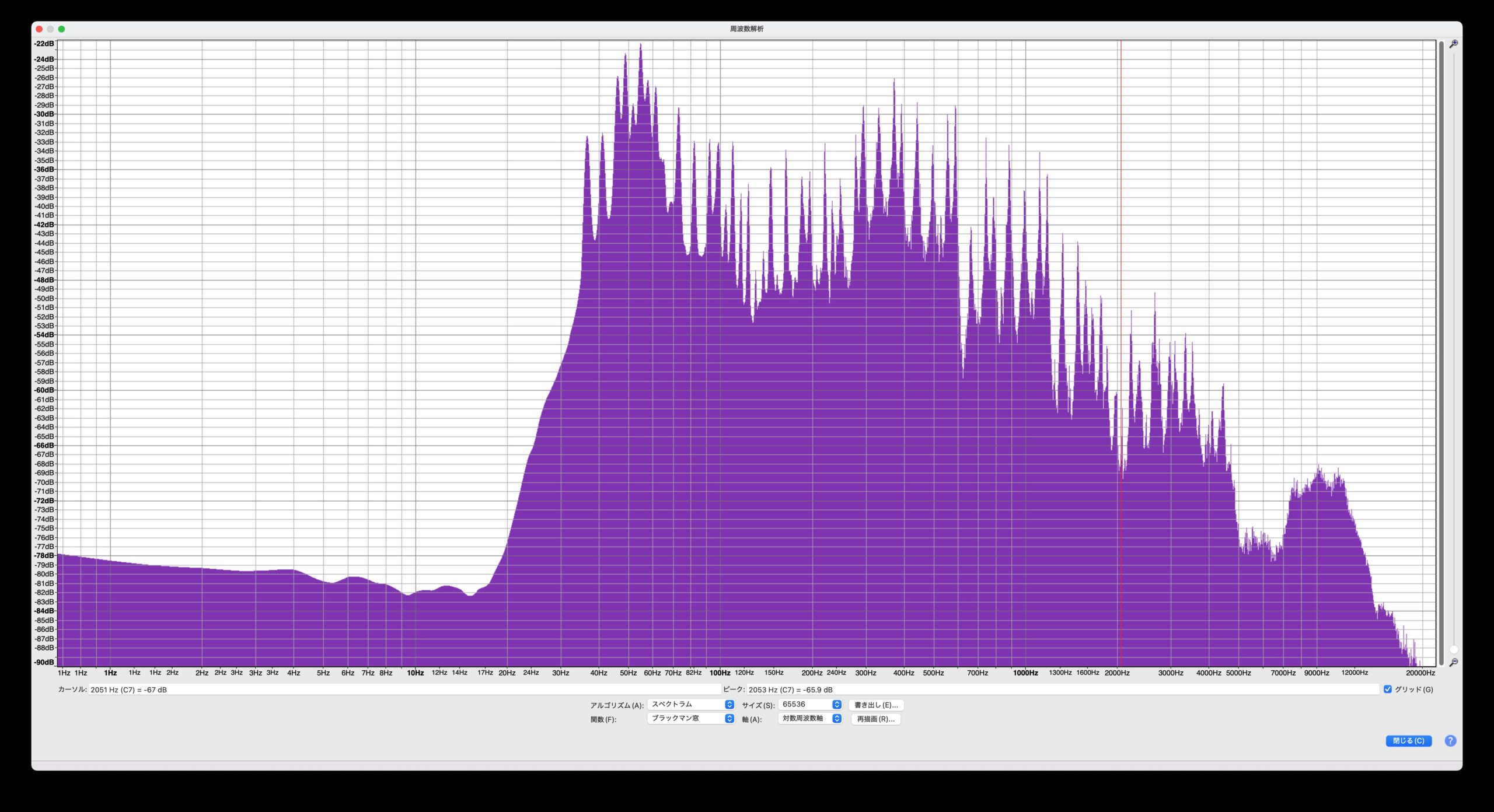The image size is (1494, 812).
Task: Toggle the グリッド (G) checkbox
Action: coord(1388,689)
